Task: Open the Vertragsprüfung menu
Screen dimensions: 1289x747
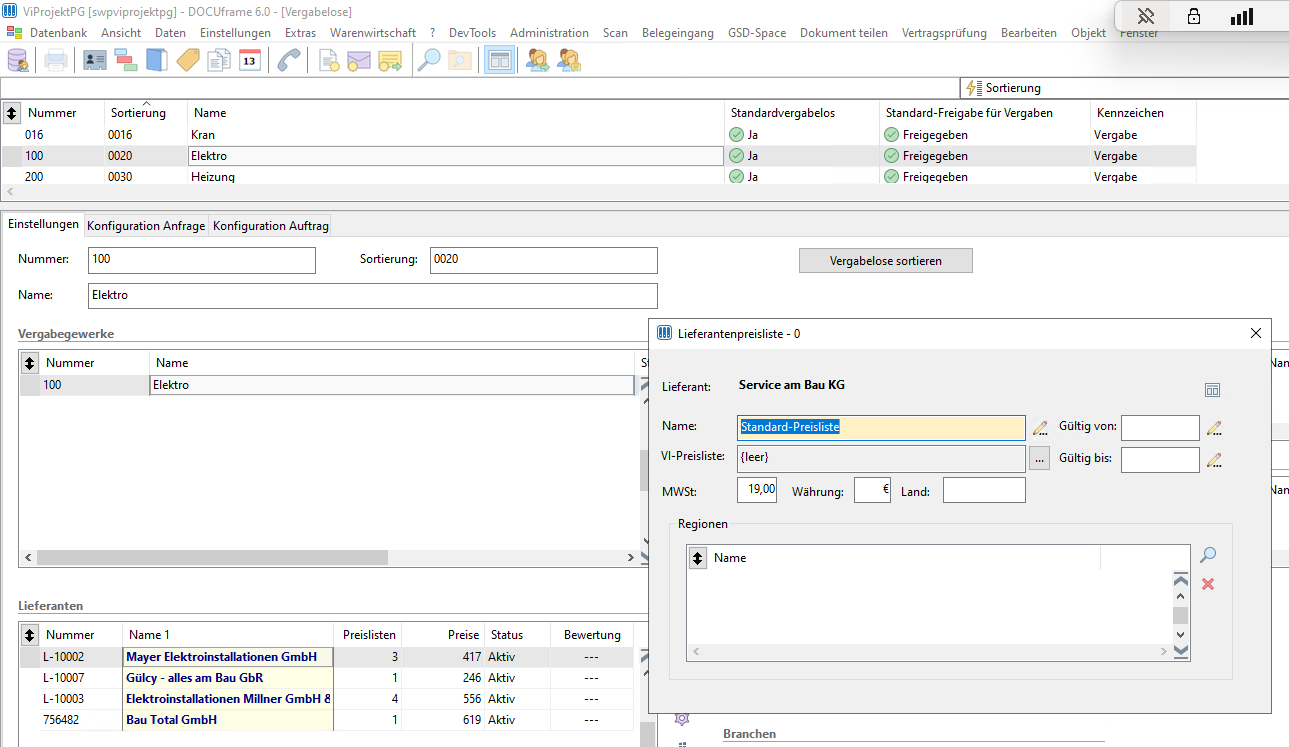Action: point(944,33)
